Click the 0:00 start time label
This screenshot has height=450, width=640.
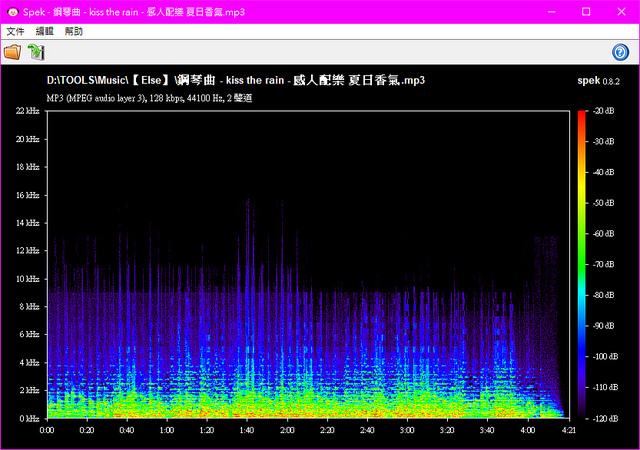47,430
